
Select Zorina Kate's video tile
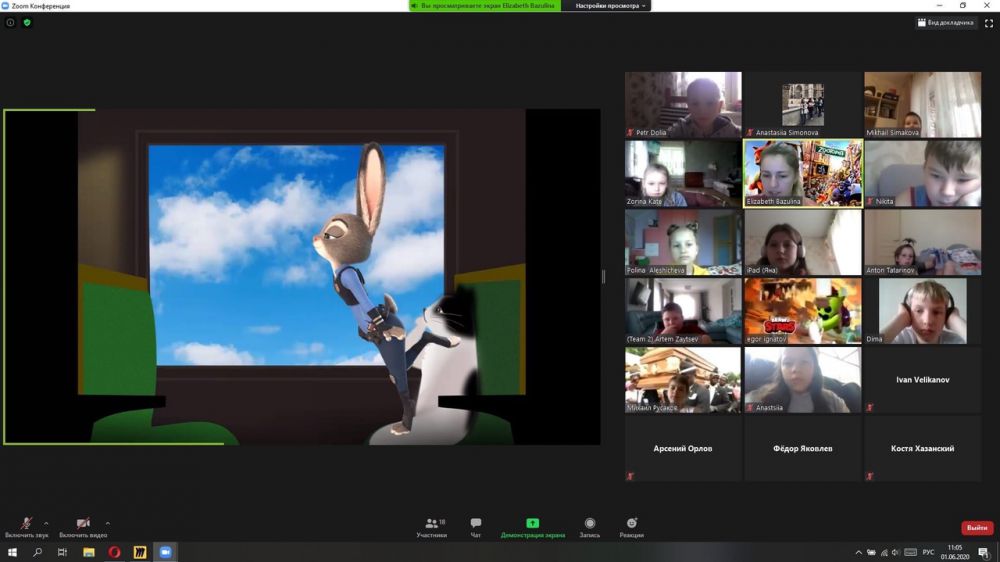(x=683, y=174)
